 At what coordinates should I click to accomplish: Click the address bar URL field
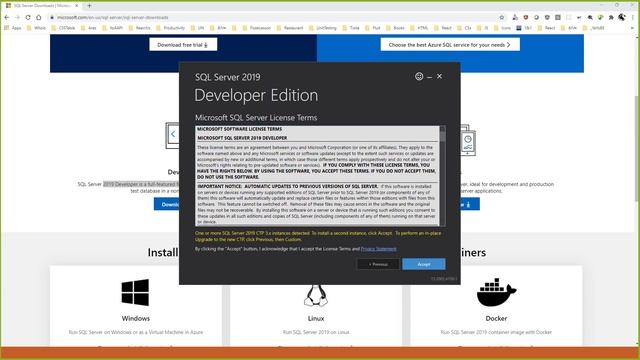273,18
